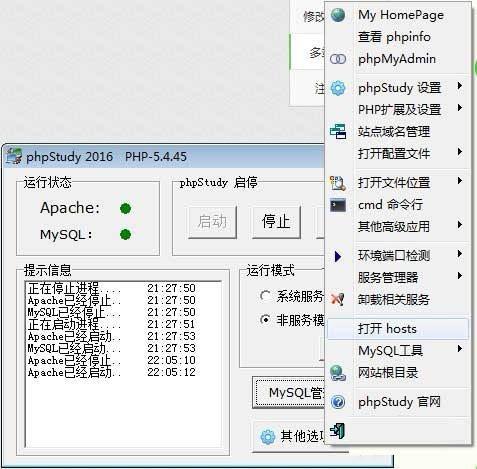This screenshot has width=477, height=469.
Task: Click the 卸载相关服务 red X icon
Action: pyautogui.click(x=338, y=299)
